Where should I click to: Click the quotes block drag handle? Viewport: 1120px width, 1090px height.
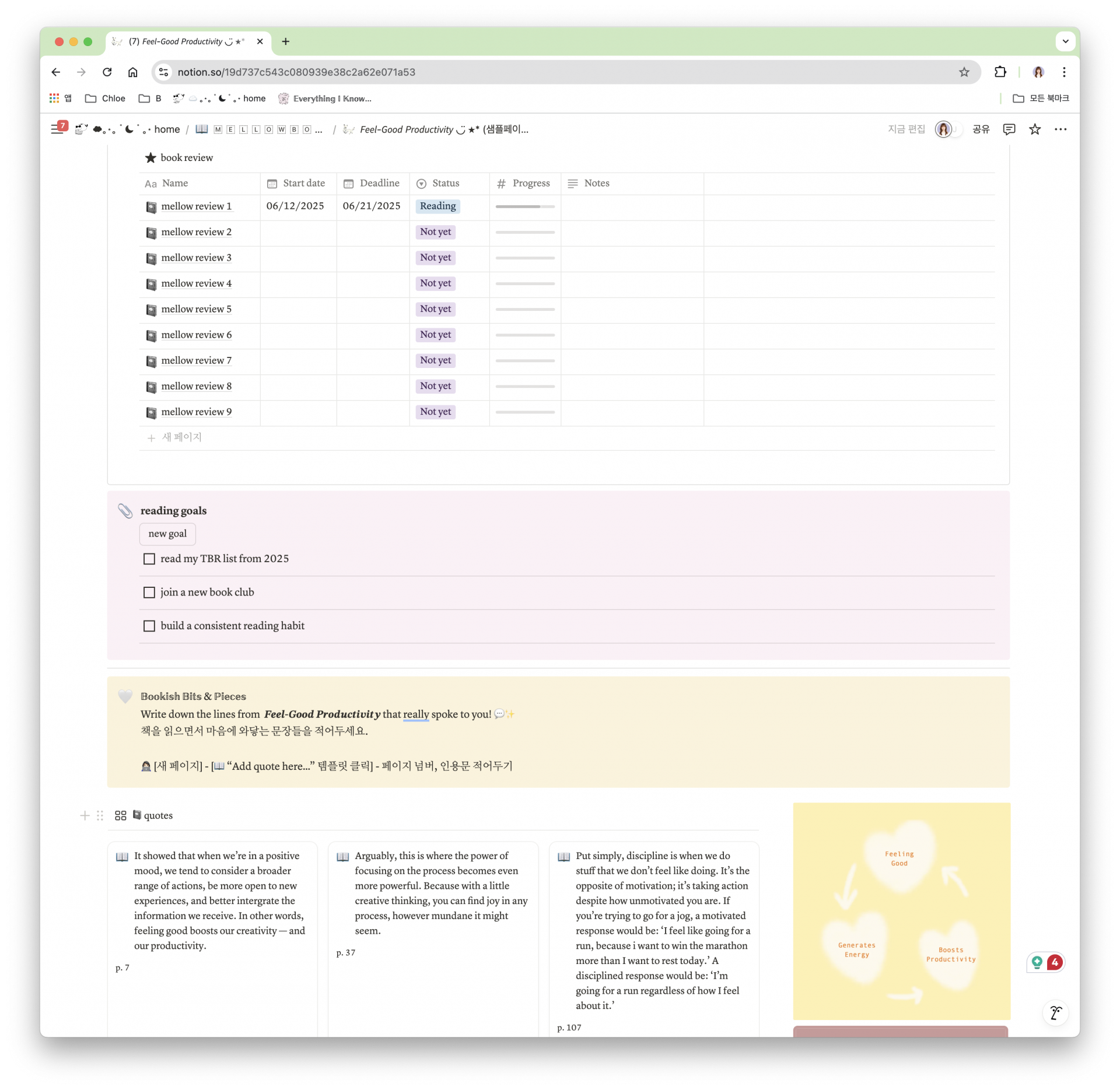100,815
